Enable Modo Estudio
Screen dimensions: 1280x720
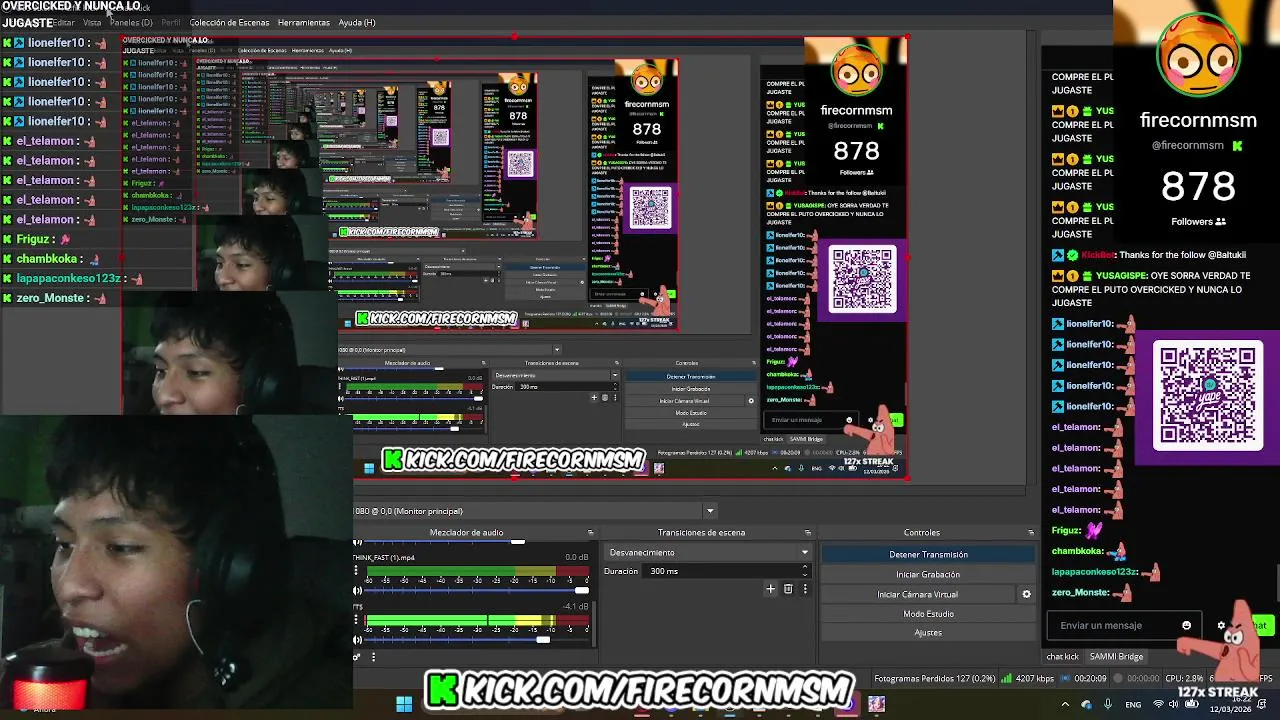click(928, 613)
